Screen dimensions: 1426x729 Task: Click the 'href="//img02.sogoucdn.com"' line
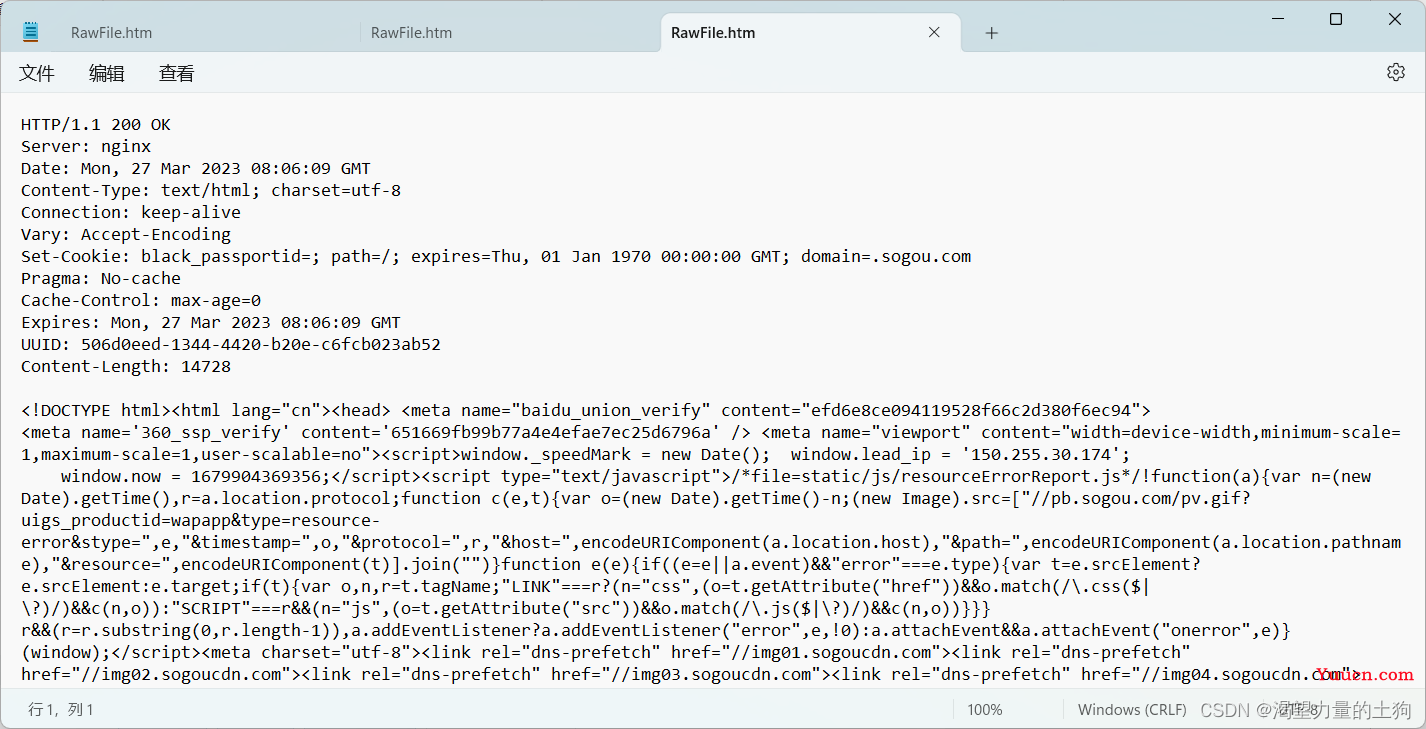691,675
